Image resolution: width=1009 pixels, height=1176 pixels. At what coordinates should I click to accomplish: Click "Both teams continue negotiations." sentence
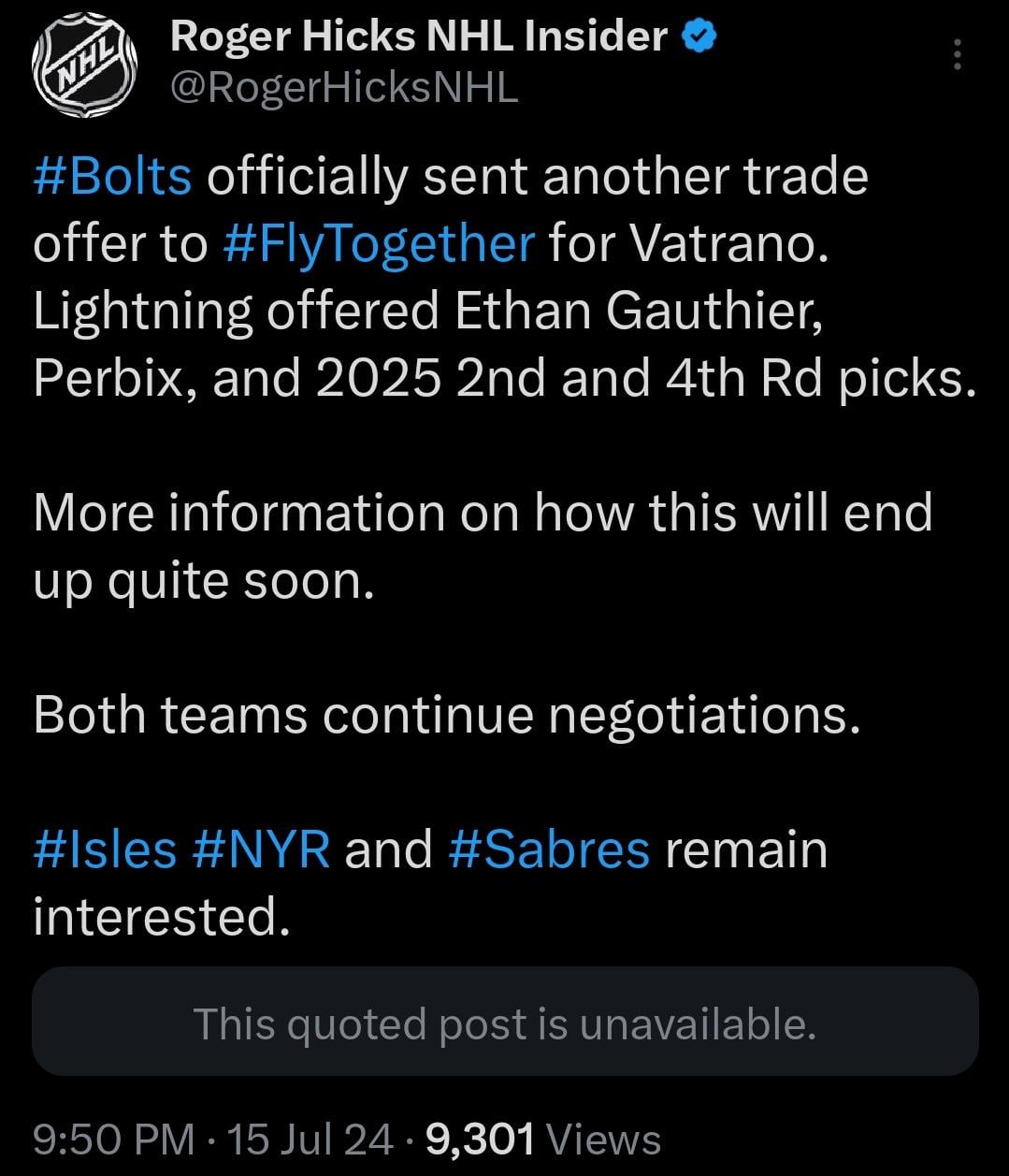click(446, 715)
